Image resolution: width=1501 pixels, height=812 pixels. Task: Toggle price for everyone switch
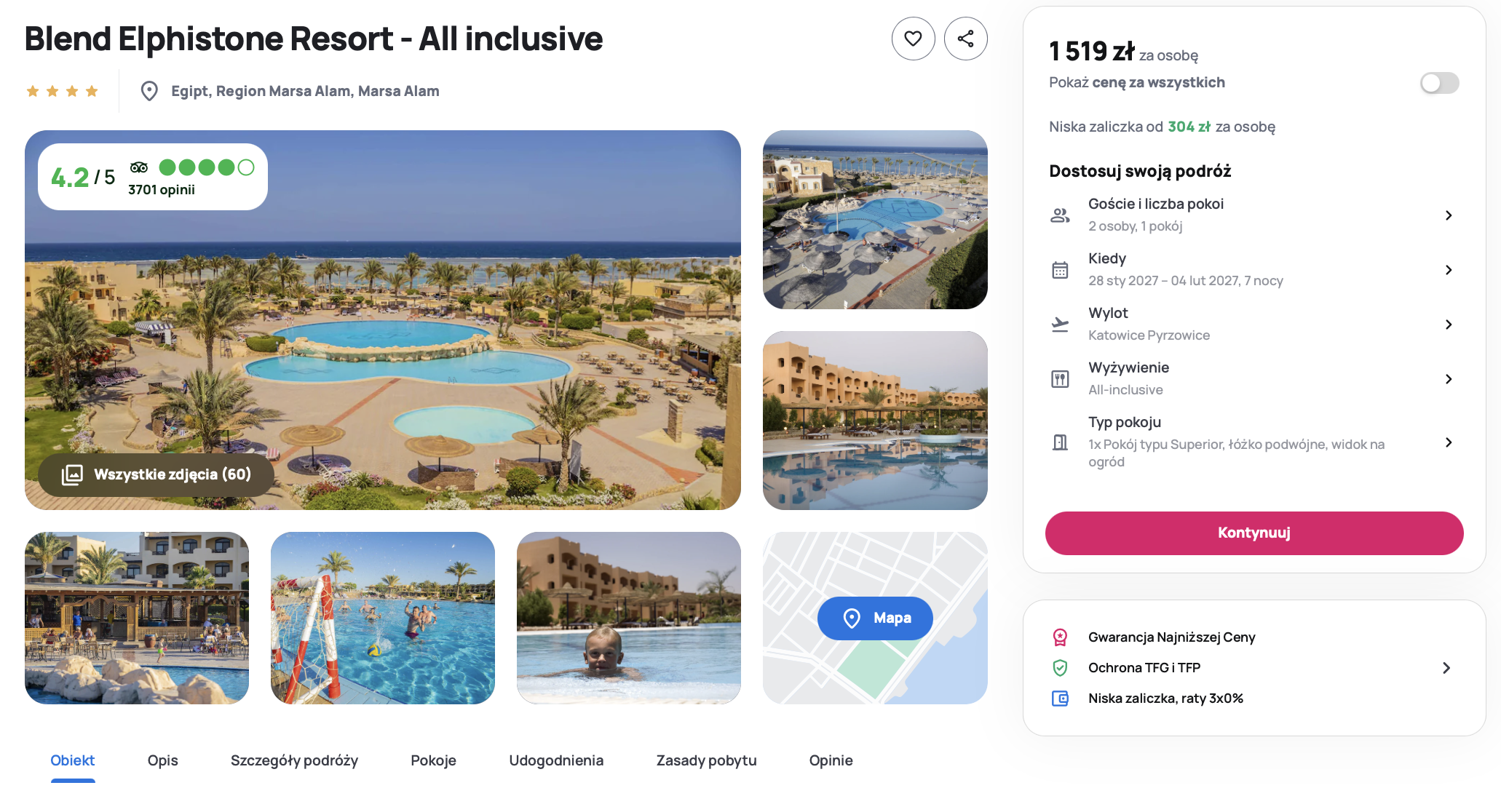coord(1439,83)
